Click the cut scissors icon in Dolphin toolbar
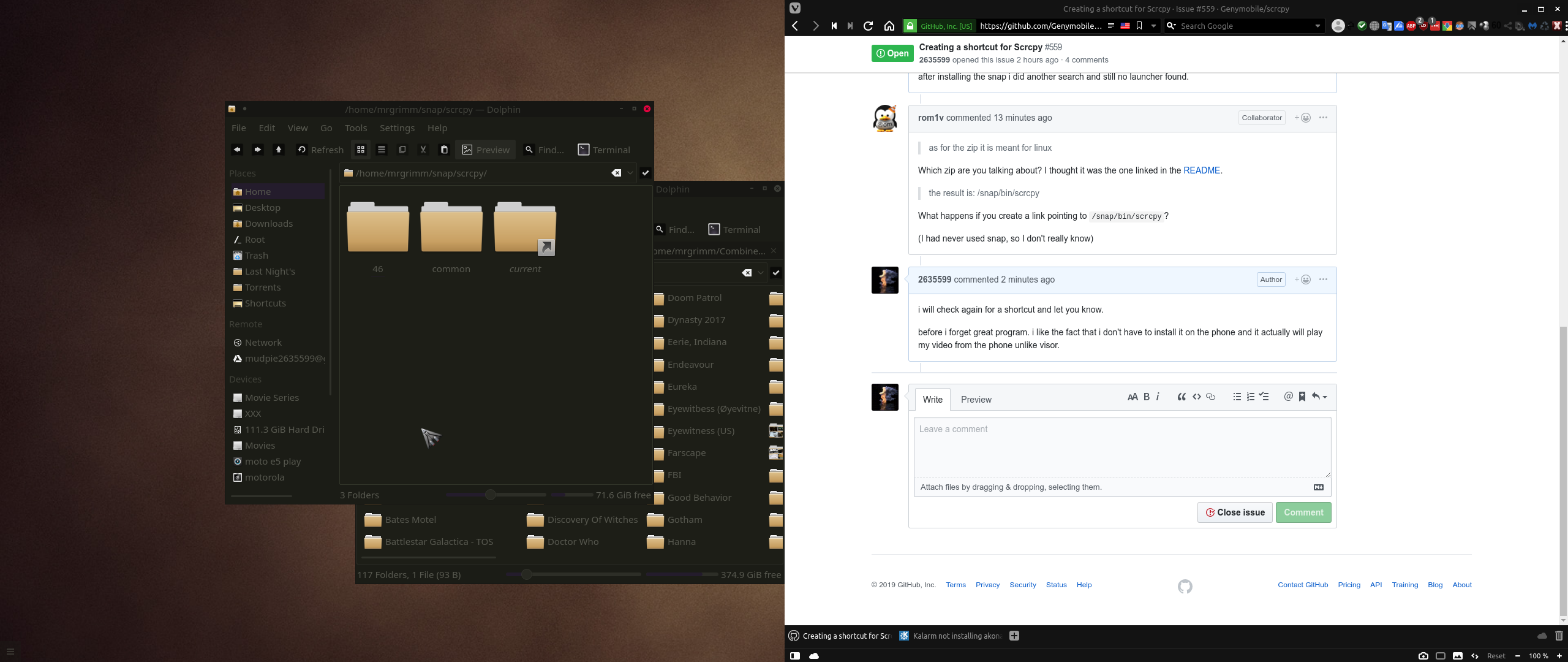The image size is (1568, 662). 423,150
